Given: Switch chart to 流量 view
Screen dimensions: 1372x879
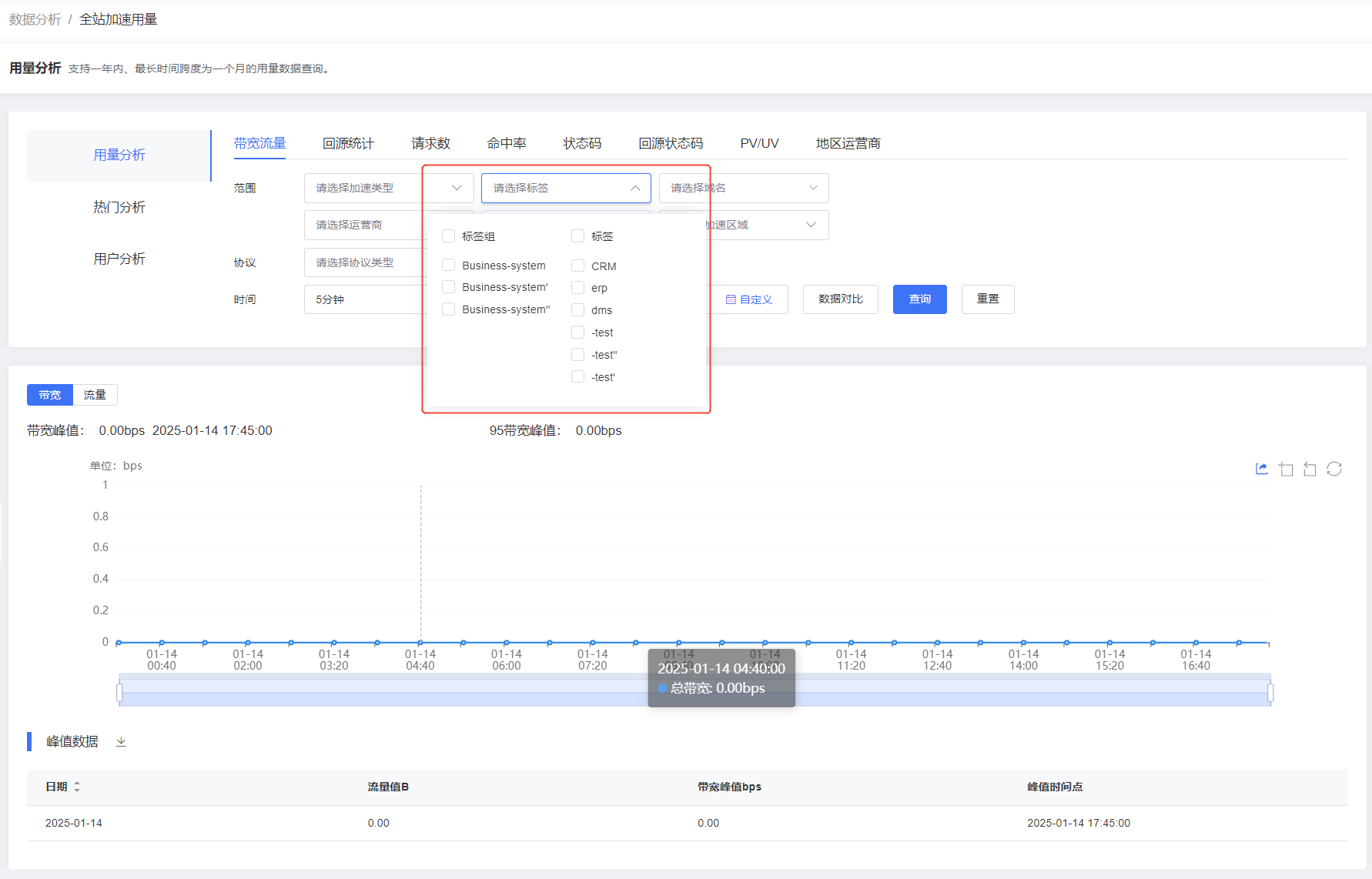Looking at the screenshot, I should click(95, 395).
